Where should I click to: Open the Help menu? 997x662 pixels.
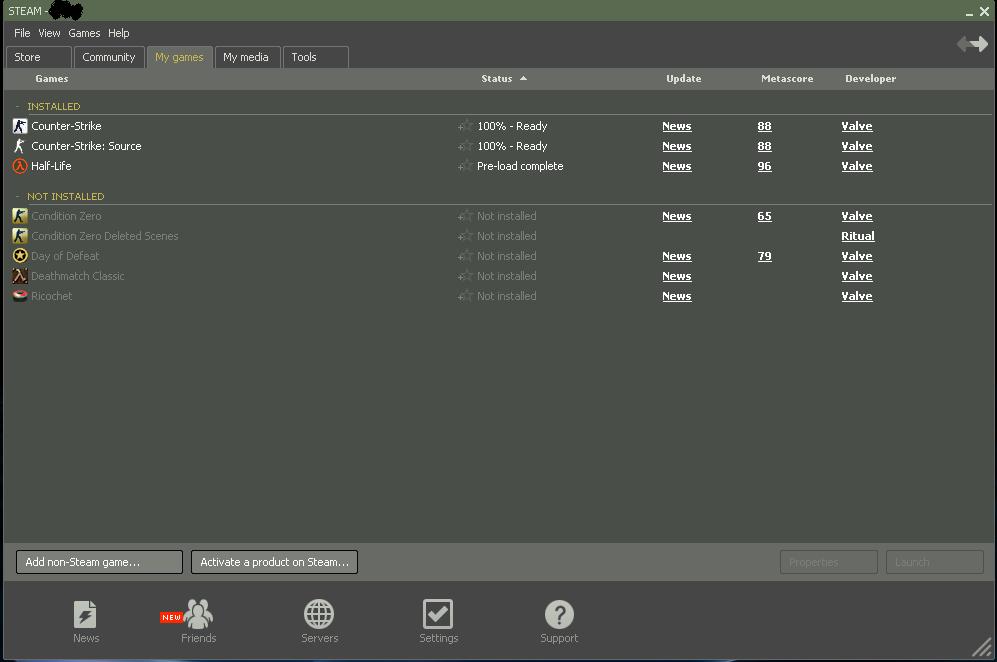pos(118,33)
